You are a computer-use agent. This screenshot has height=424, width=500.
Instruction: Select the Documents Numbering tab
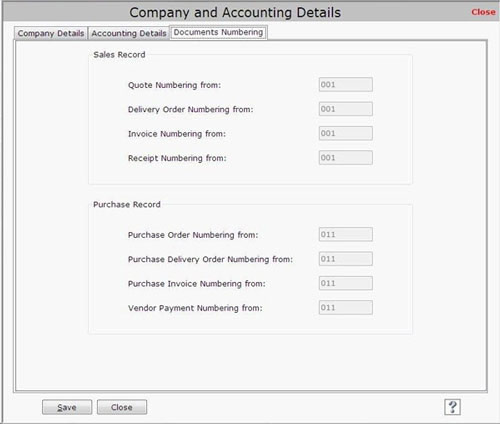click(218, 32)
